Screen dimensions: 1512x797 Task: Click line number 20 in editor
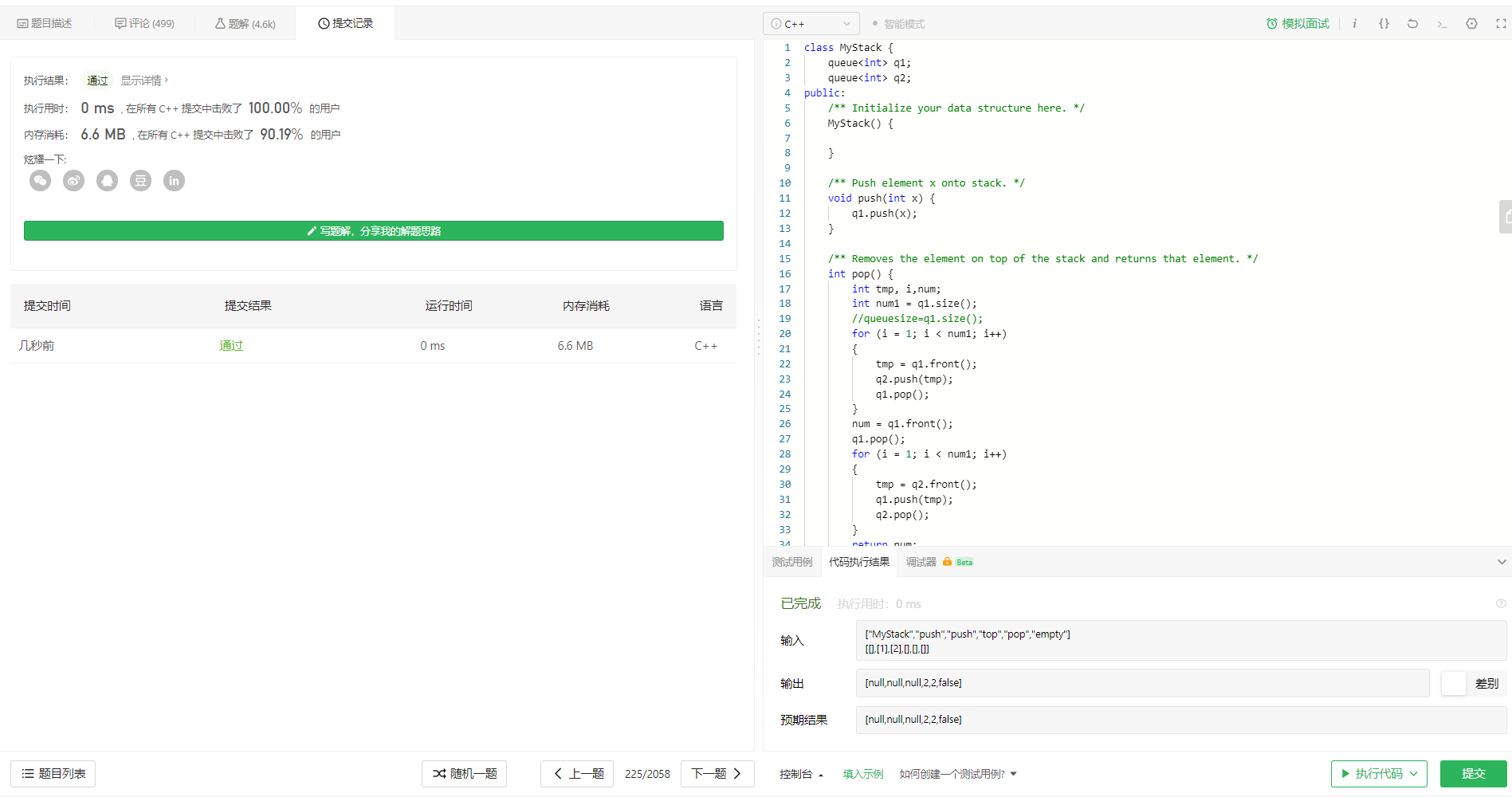(784, 334)
